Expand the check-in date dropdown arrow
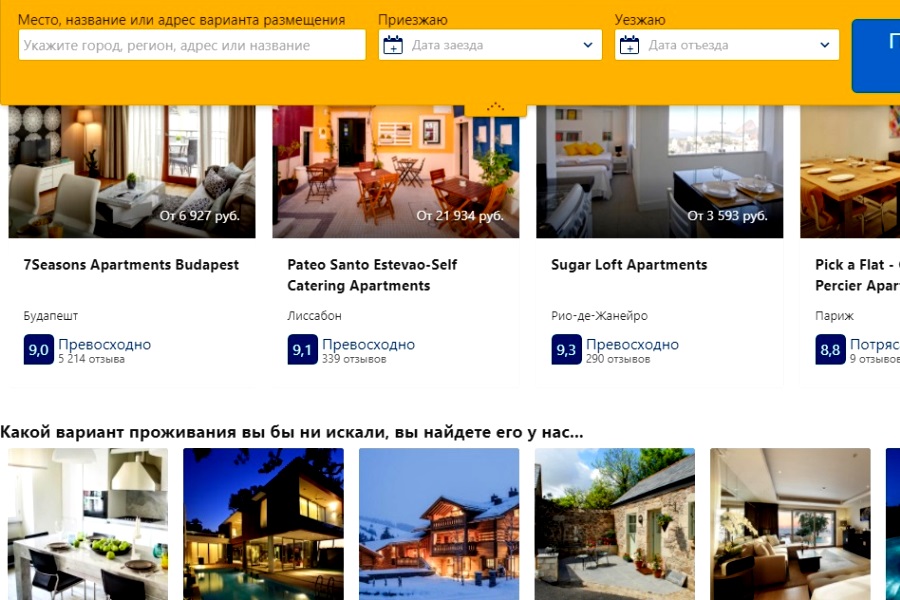 coord(588,45)
